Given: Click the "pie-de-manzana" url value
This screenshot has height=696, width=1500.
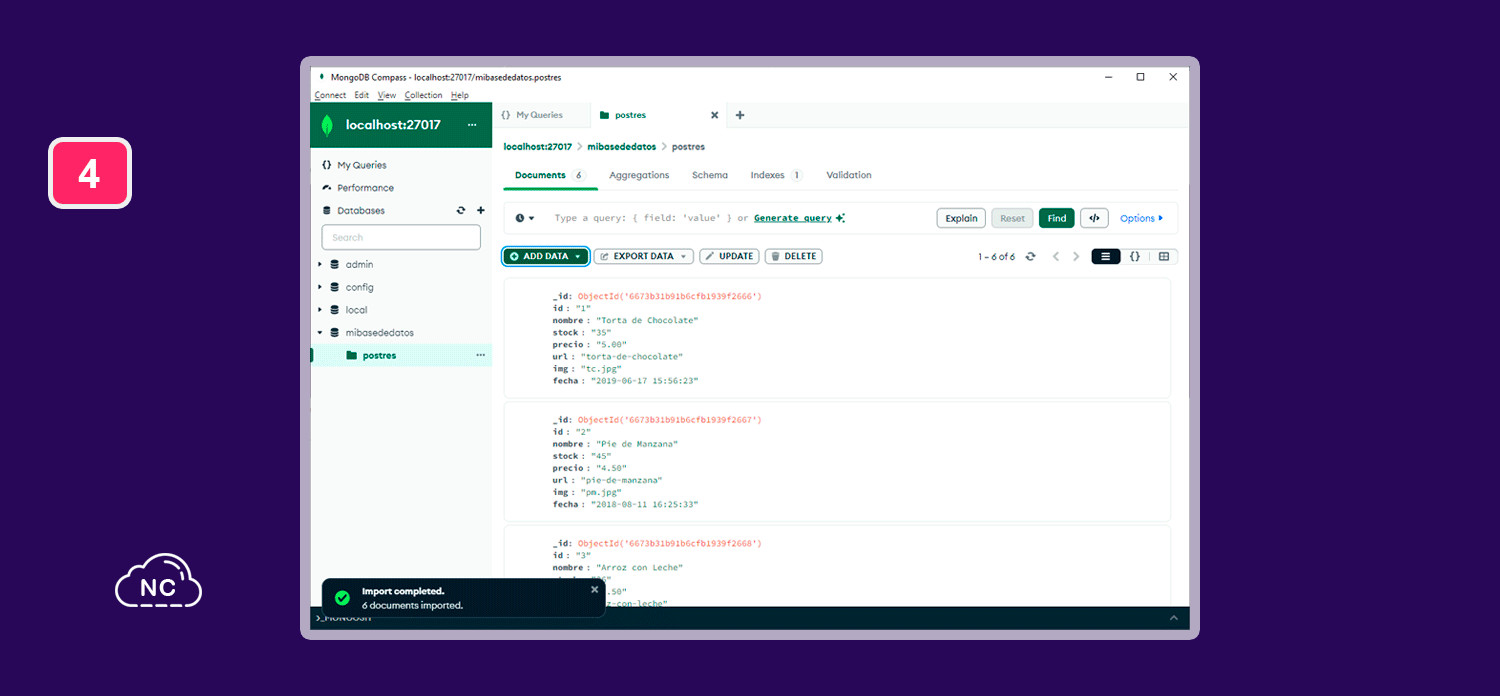Looking at the screenshot, I should tap(621, 480).
